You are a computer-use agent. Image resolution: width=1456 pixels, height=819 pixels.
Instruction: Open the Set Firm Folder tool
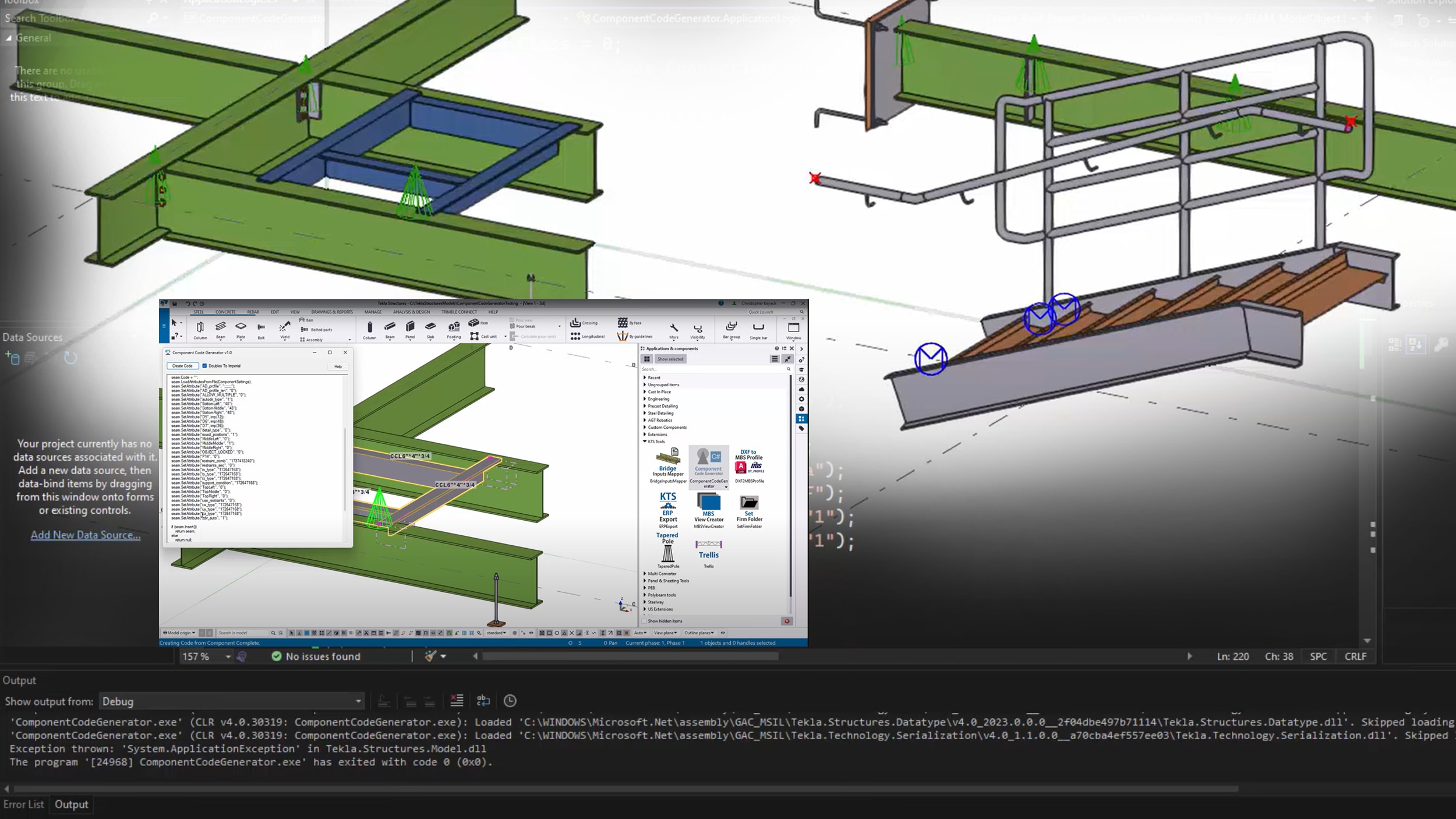tap(749, 511)
